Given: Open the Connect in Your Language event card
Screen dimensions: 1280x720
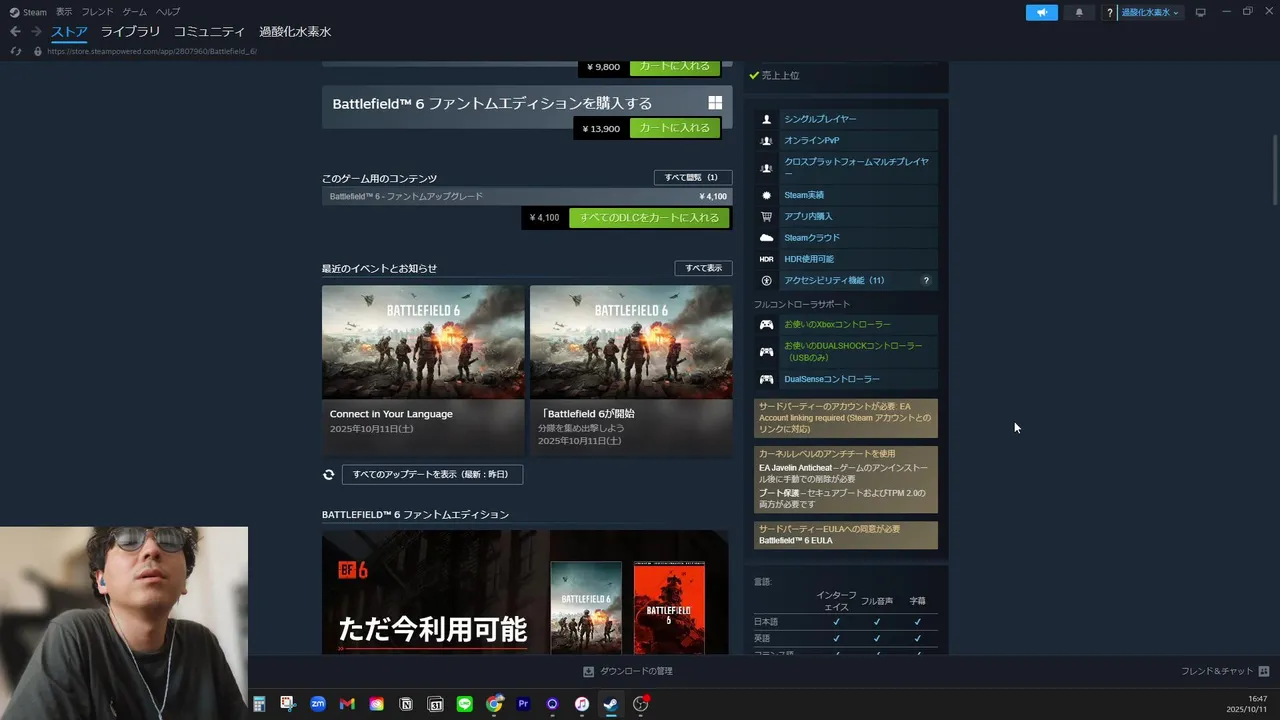Looking at the screenshot, I should [x=423, y=370].
